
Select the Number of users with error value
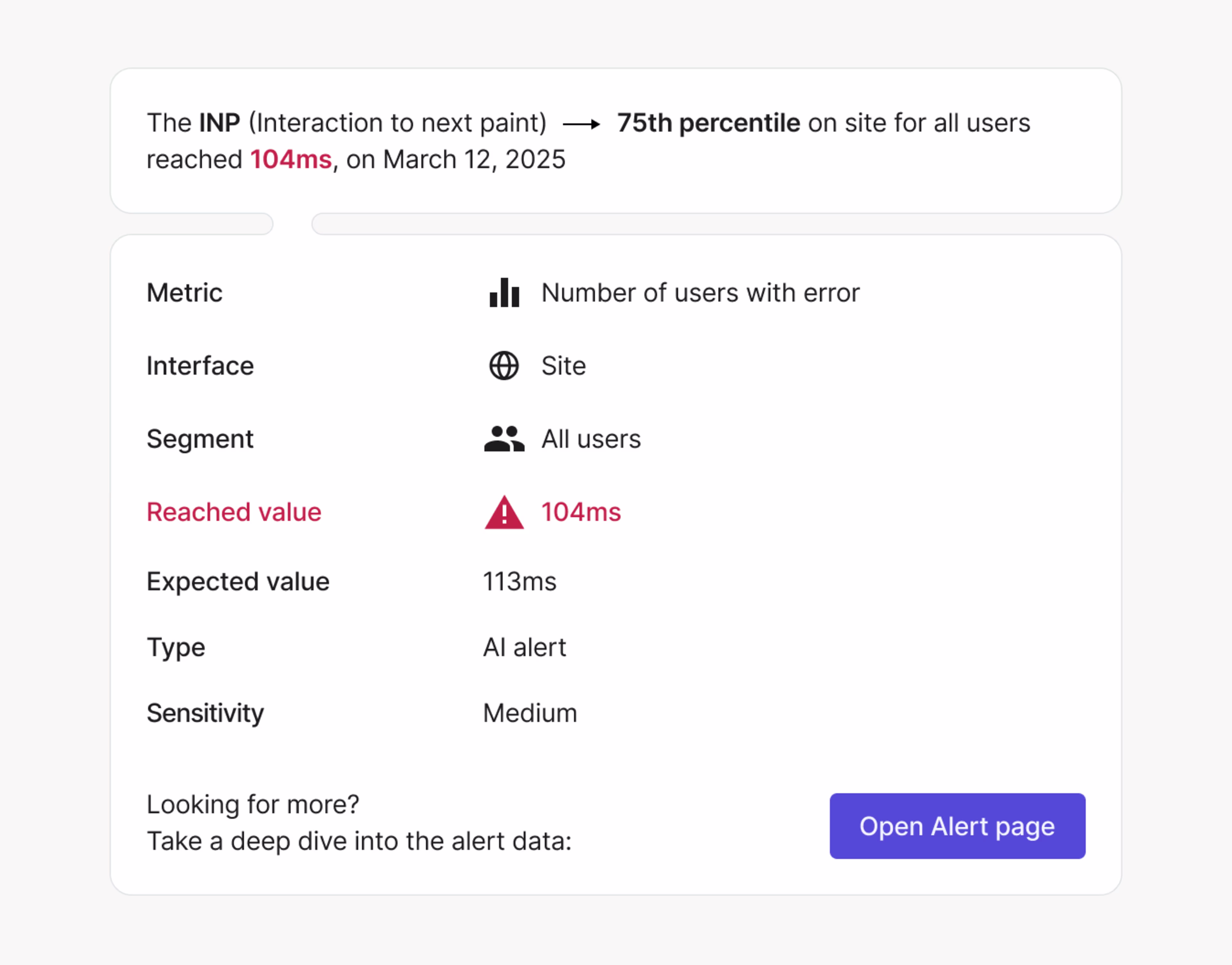(x=700, y=293)
